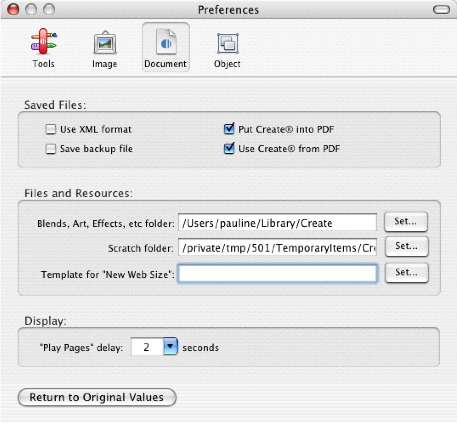Open the Play Pages delay dropdown arrow
Screen dimensions: 457x423
point(170,346)
